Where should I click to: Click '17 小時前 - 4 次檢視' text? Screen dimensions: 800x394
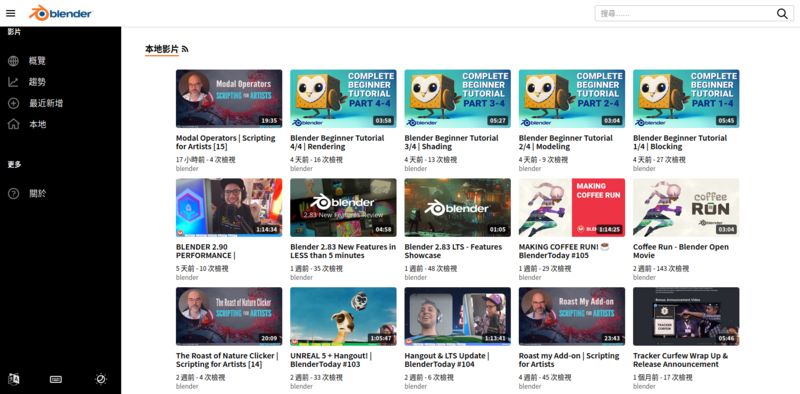pos(206,160)
